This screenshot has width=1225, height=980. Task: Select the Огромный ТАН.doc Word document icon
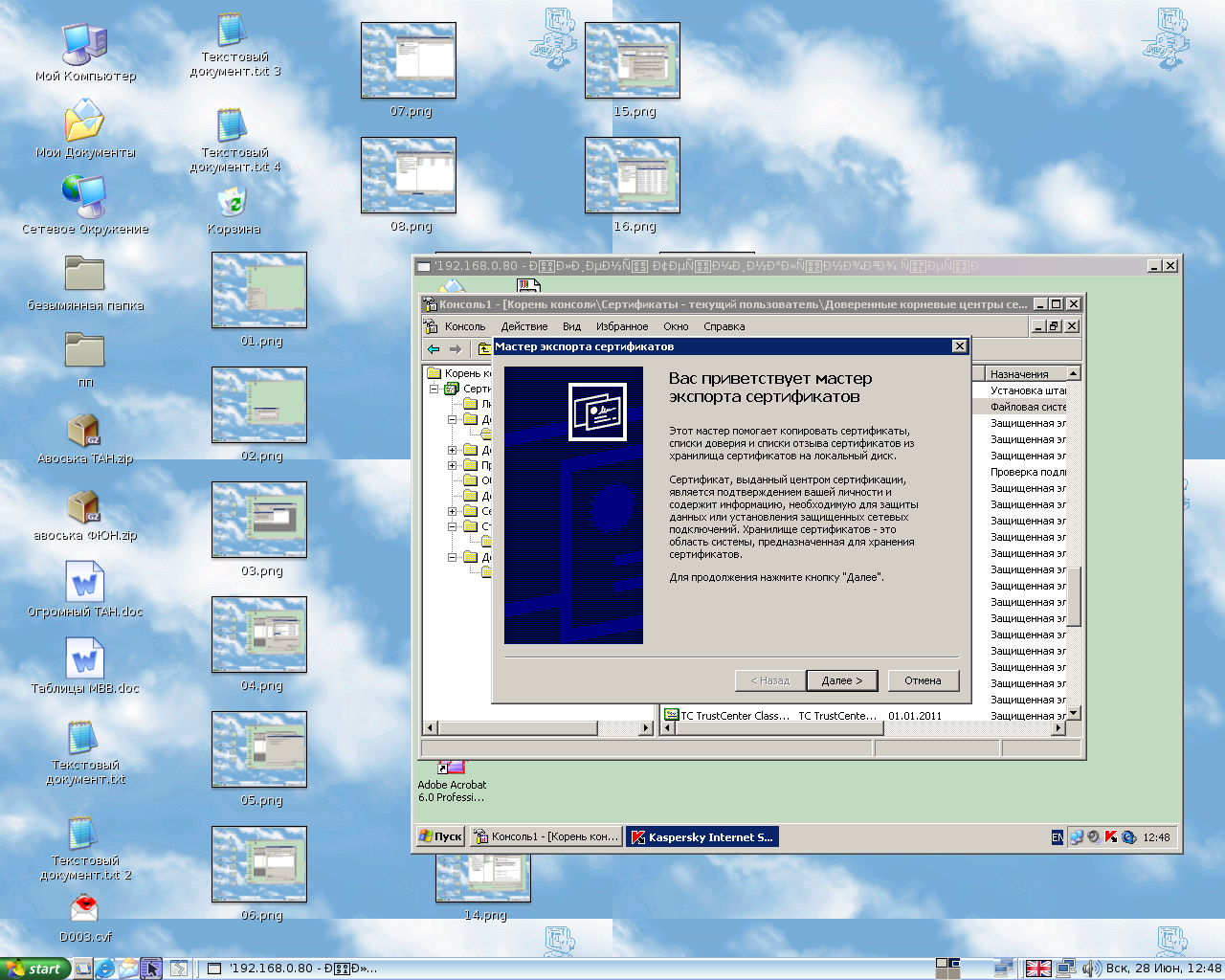click(x=84, y=583)
